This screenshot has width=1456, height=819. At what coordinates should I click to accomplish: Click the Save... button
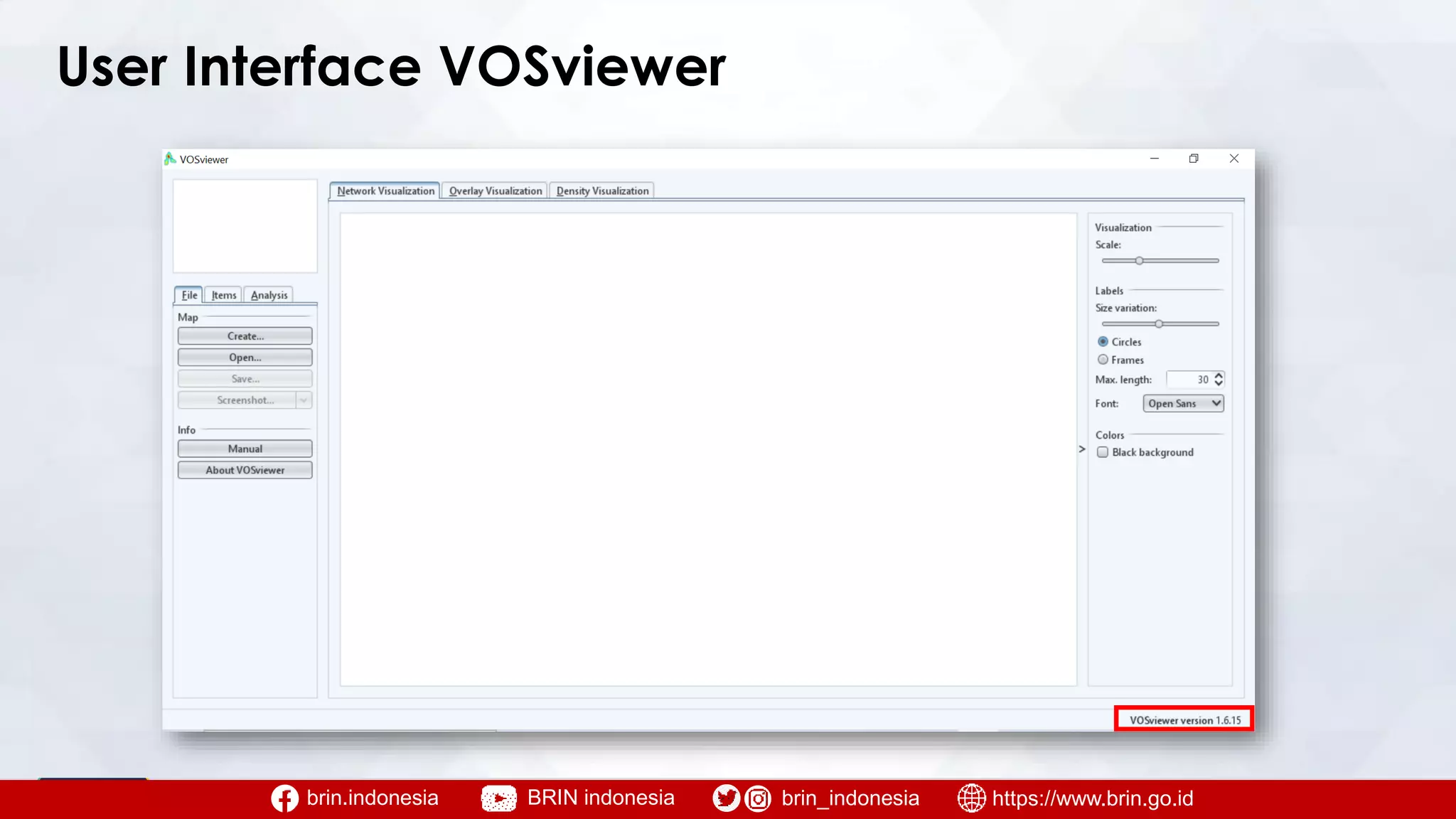click(245, 379)
